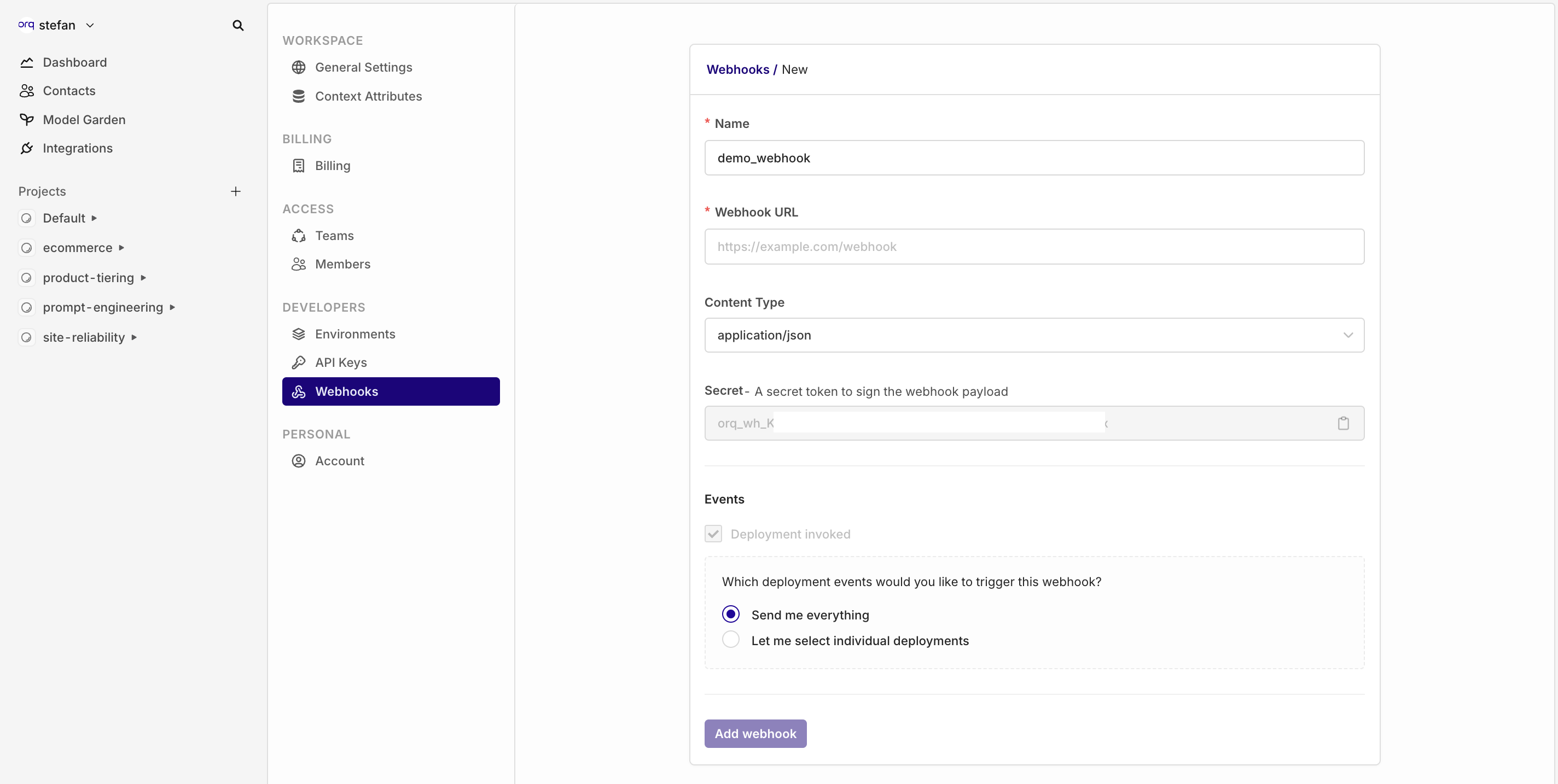This screenshot has width=1558, height=784.
Task: Click the Webhook URL input field
Action: click(1033, 247)
